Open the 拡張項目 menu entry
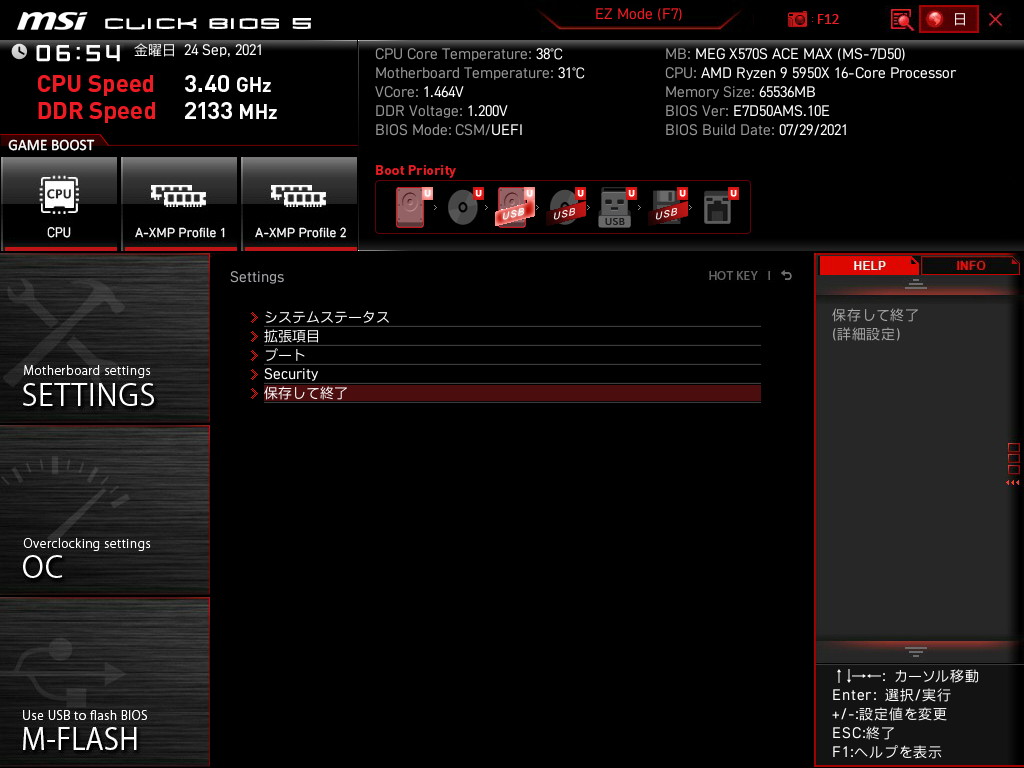This screenshot has width=1024, height=768. [x=512, y=336]
